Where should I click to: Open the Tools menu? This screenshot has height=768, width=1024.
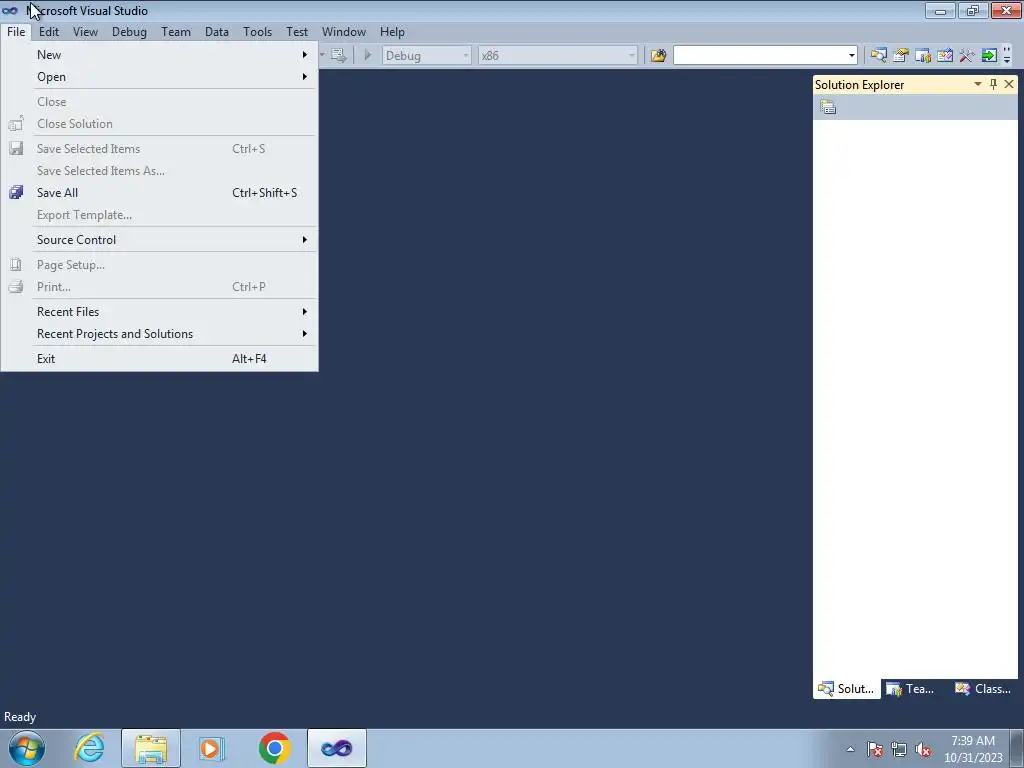(x=257, y=31)
